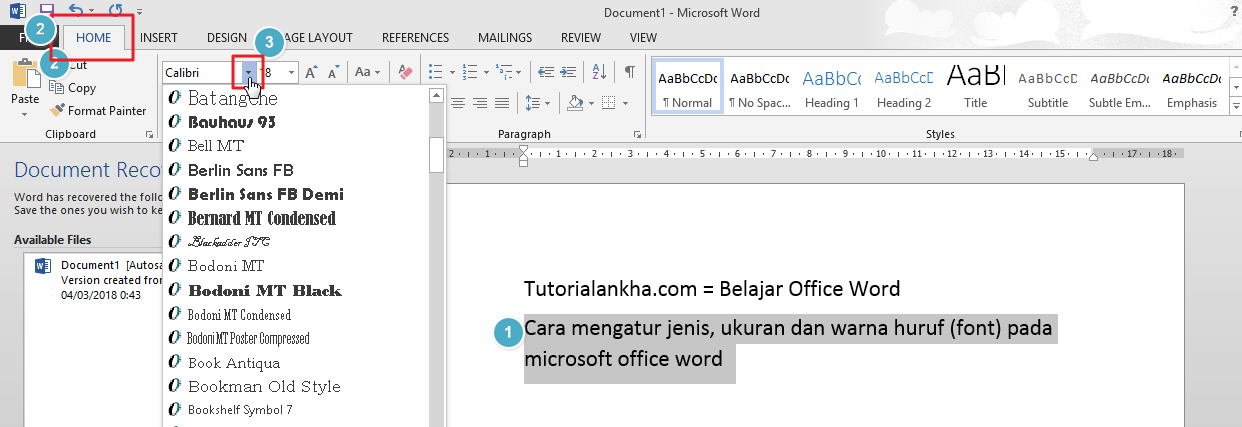
Task: Apply the No Spacing style
Action: click(x=759, y=88)
